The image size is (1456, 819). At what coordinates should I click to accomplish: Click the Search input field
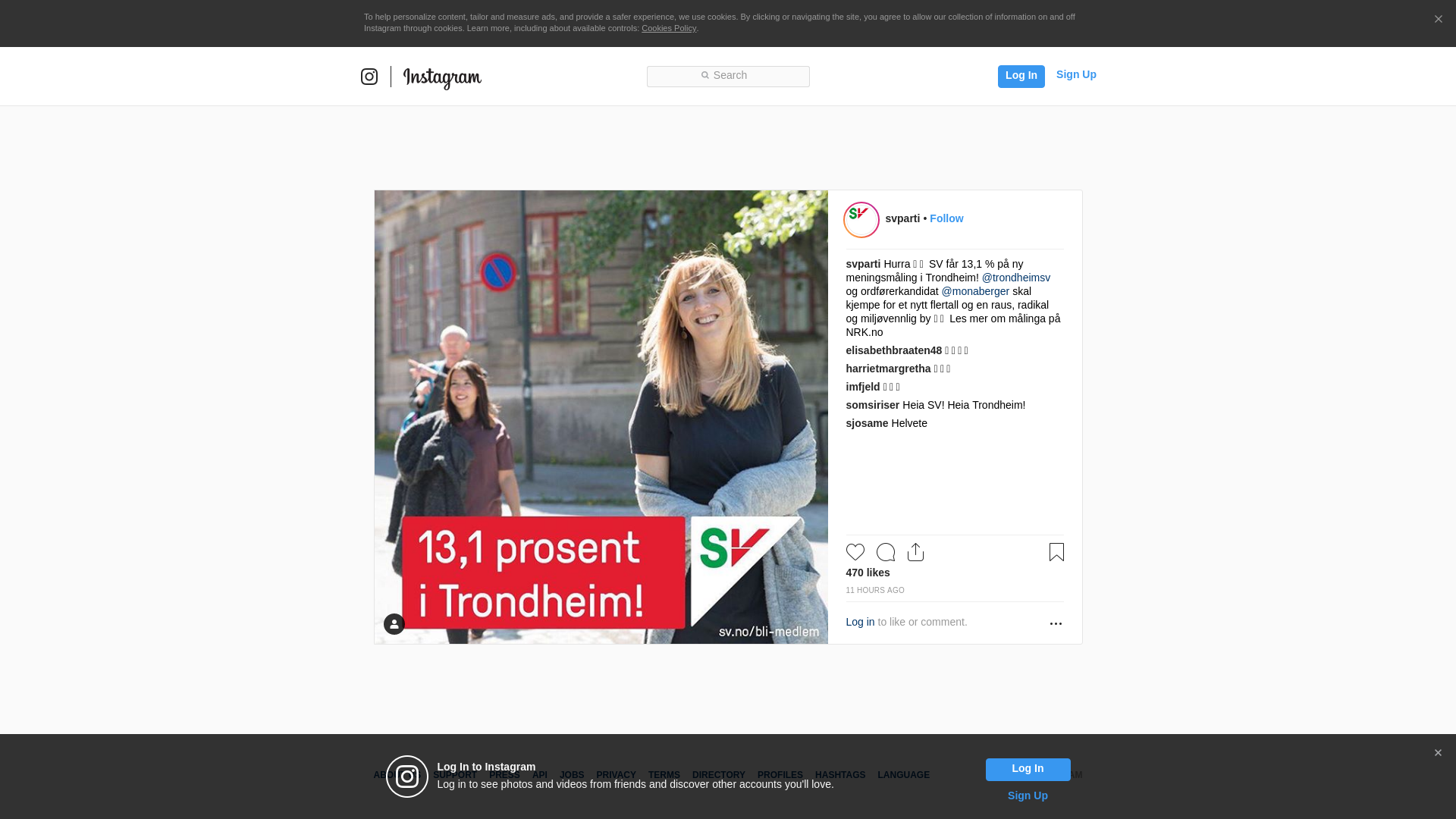pos(728,76)
